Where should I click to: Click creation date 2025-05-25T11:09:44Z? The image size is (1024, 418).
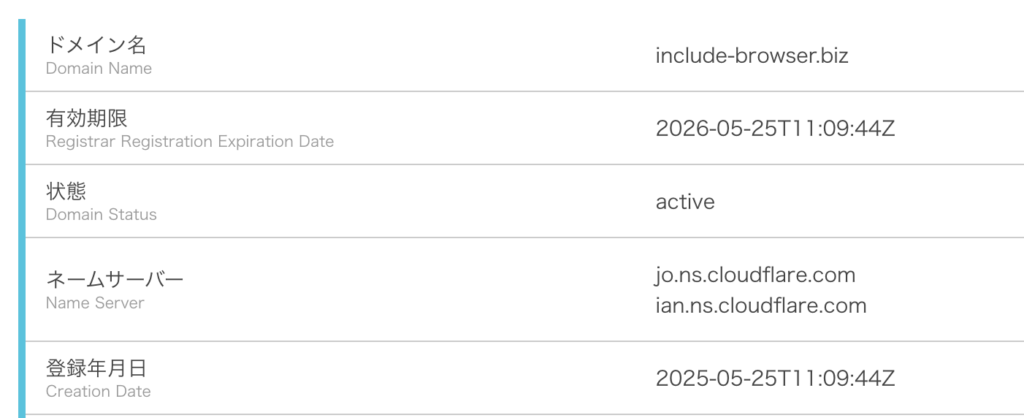[x=775, y=378]
